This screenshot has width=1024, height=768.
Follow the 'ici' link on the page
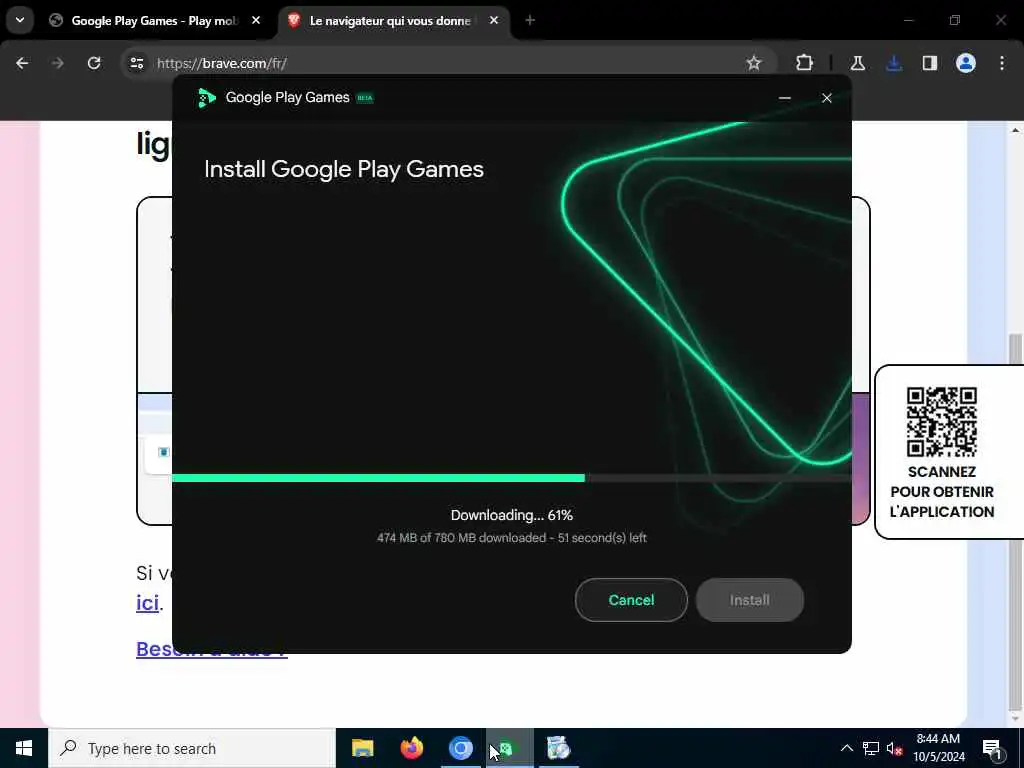(x=148, y=602)
